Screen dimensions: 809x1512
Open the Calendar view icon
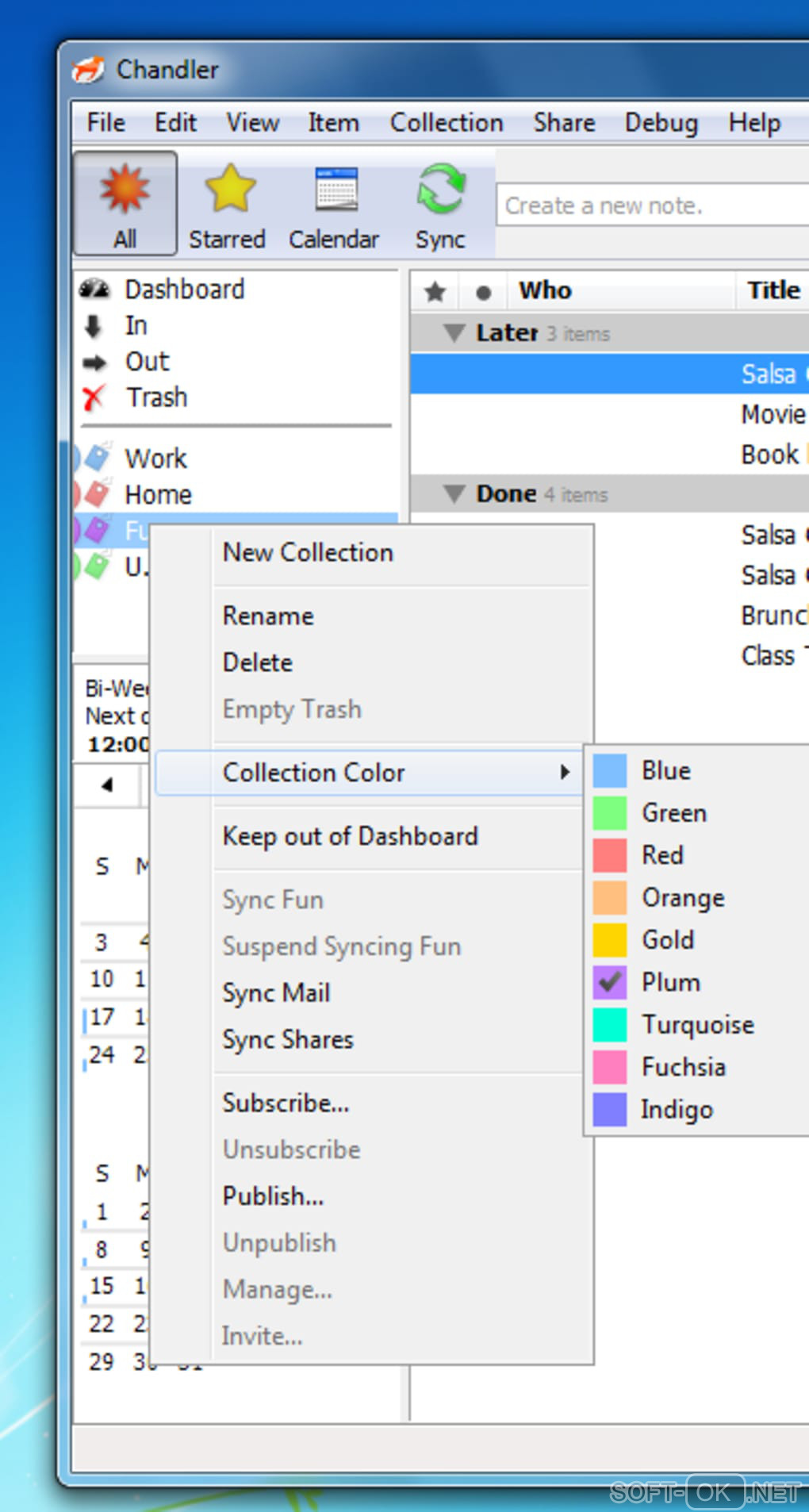point(336,189)
